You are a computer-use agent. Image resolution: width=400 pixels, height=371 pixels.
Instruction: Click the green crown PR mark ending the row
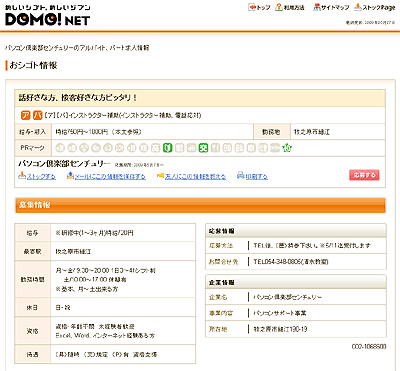(287, 148)
